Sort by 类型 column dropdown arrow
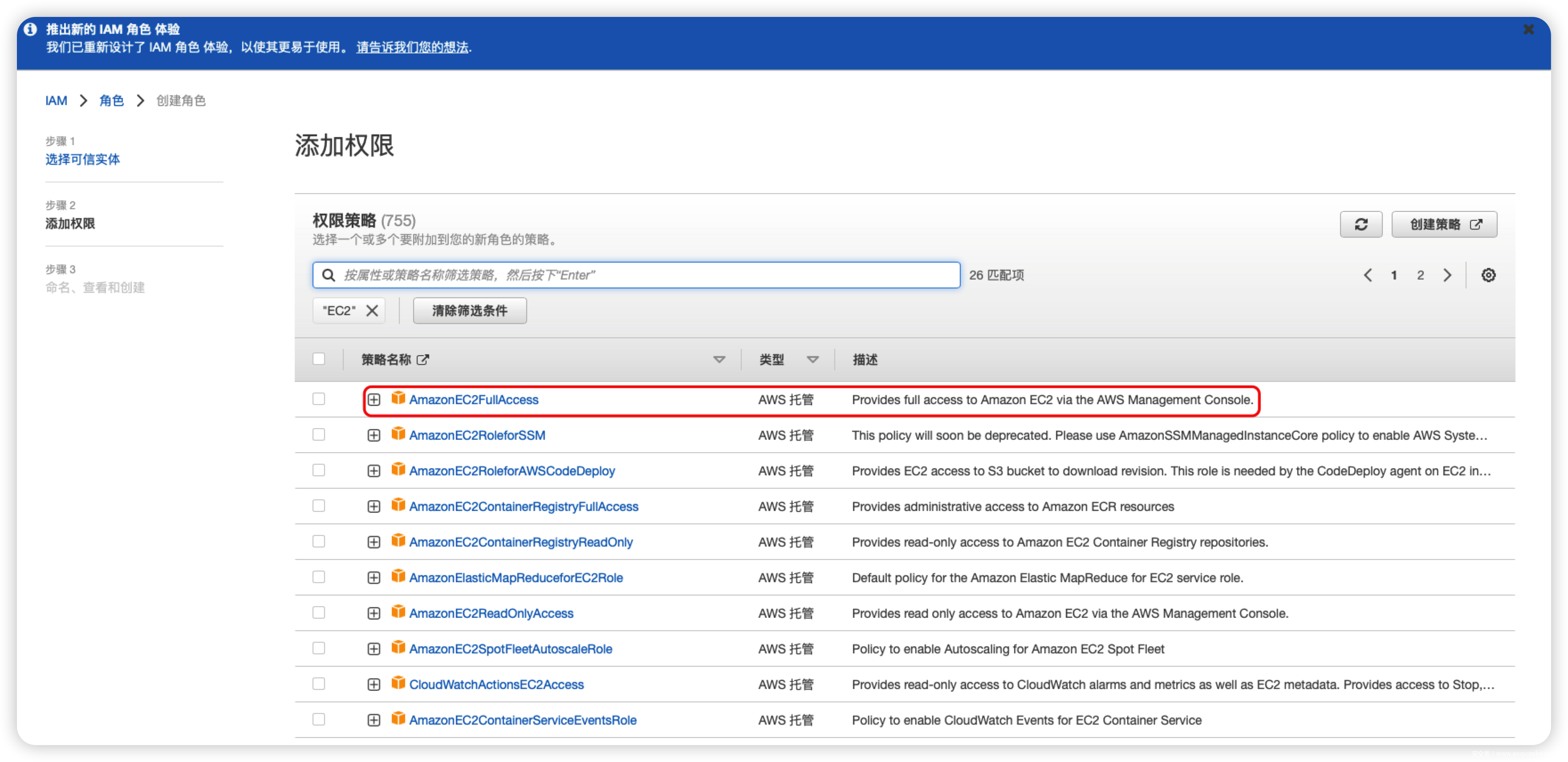The image size is (1568, 762). 812,360
